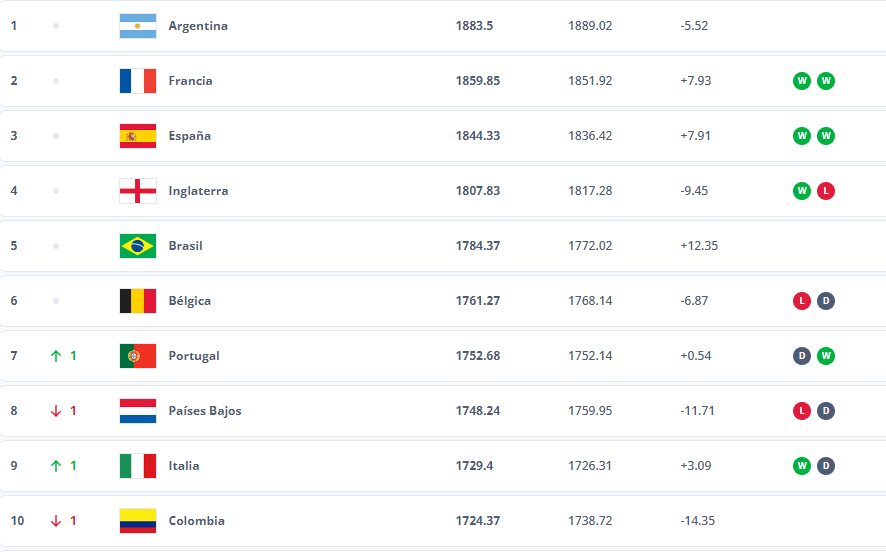Click Italy's gray D result badge
The height and width of the screenshot is (552, 886).
(x=826, y=466)
